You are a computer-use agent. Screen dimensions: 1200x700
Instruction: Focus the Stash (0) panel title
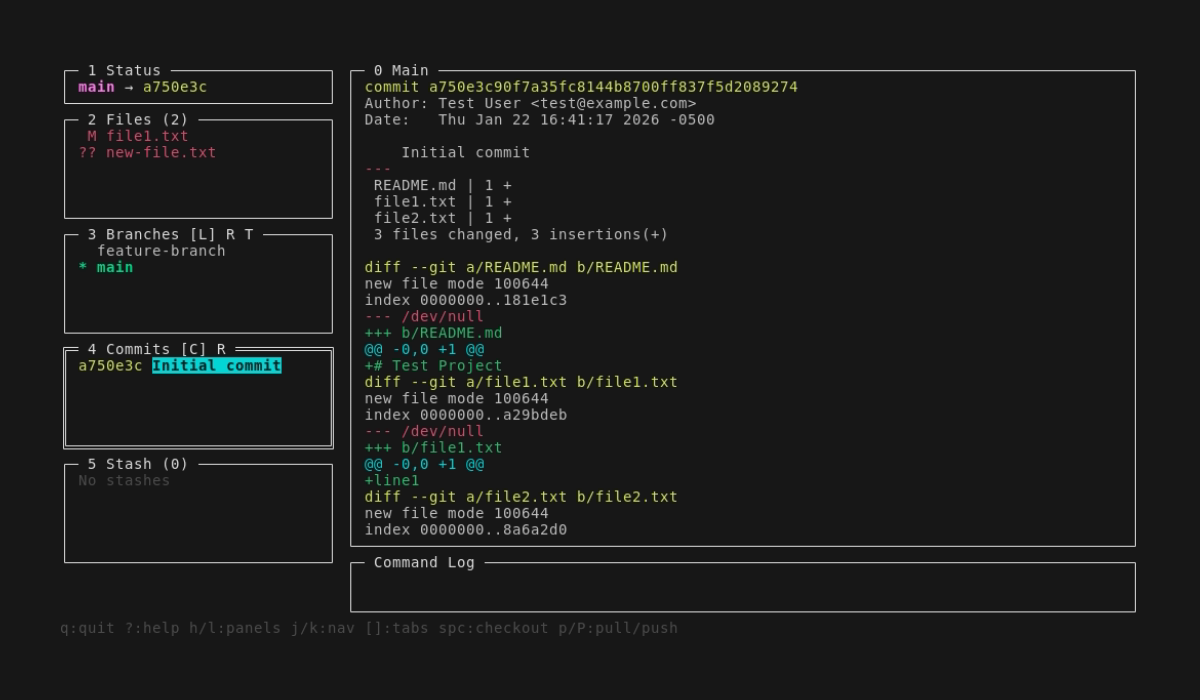click(137, 464)
